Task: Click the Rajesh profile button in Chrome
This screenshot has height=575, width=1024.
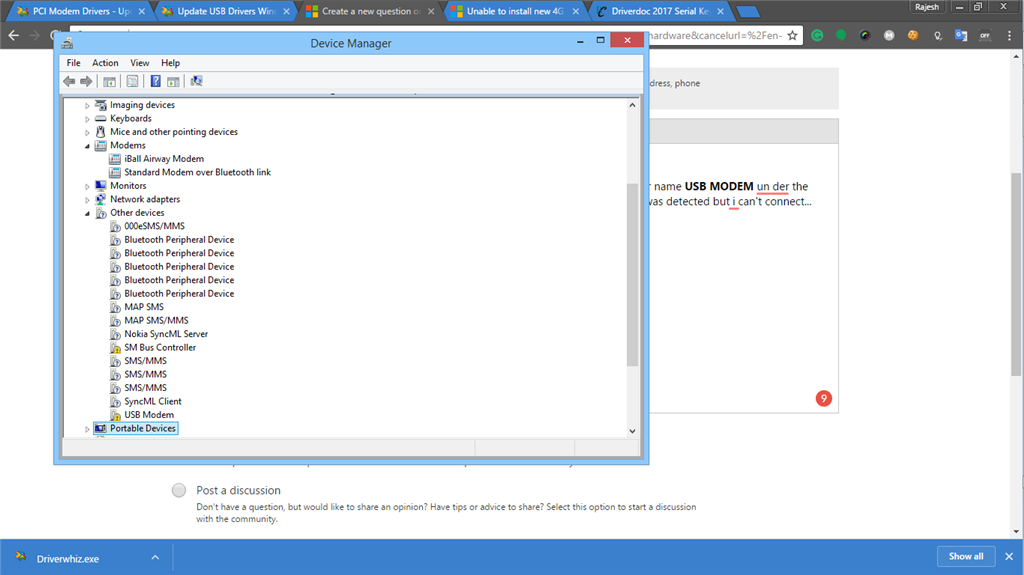Action: click(x=927, y=7)
